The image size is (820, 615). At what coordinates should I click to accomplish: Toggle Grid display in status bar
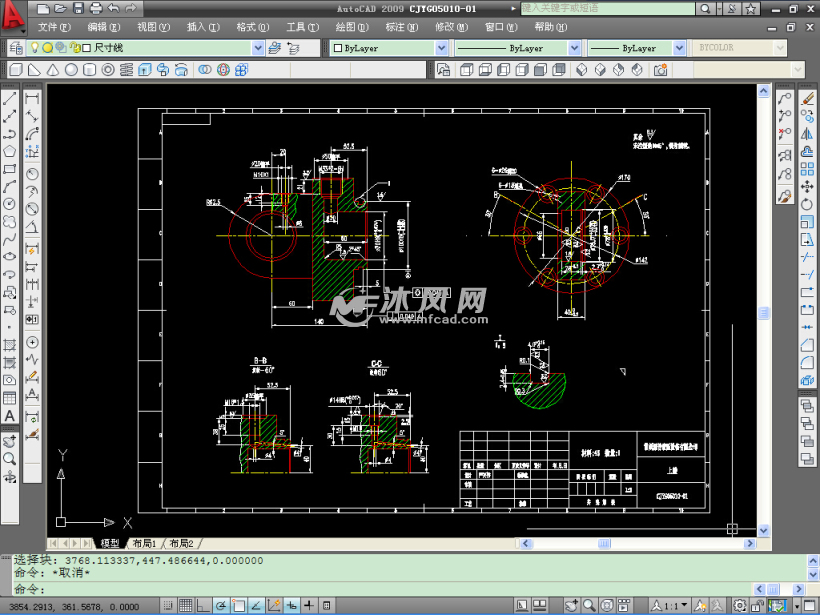click(x=186, y=606)
